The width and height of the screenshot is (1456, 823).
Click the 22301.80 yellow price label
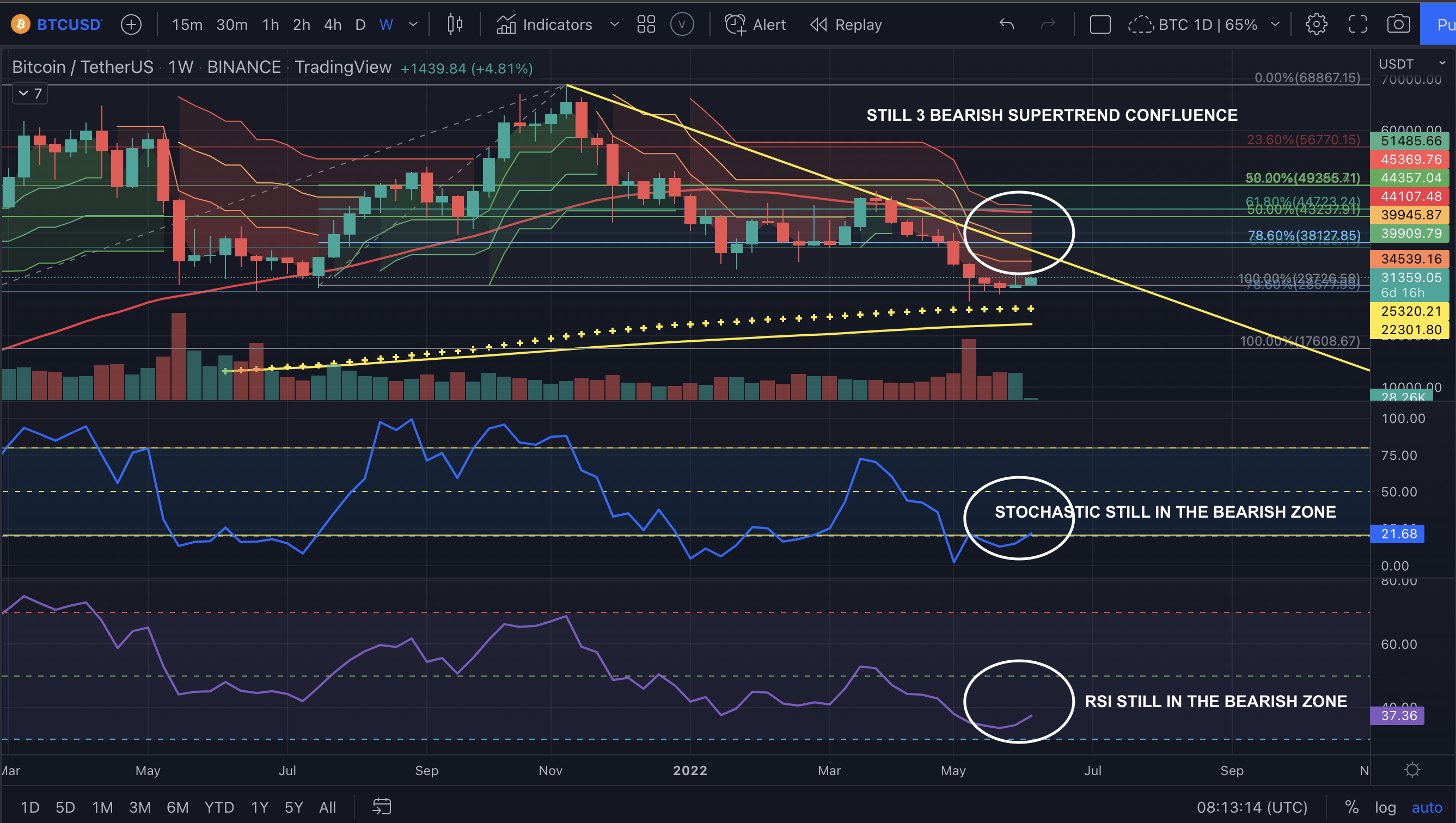tap(1409, 329)
